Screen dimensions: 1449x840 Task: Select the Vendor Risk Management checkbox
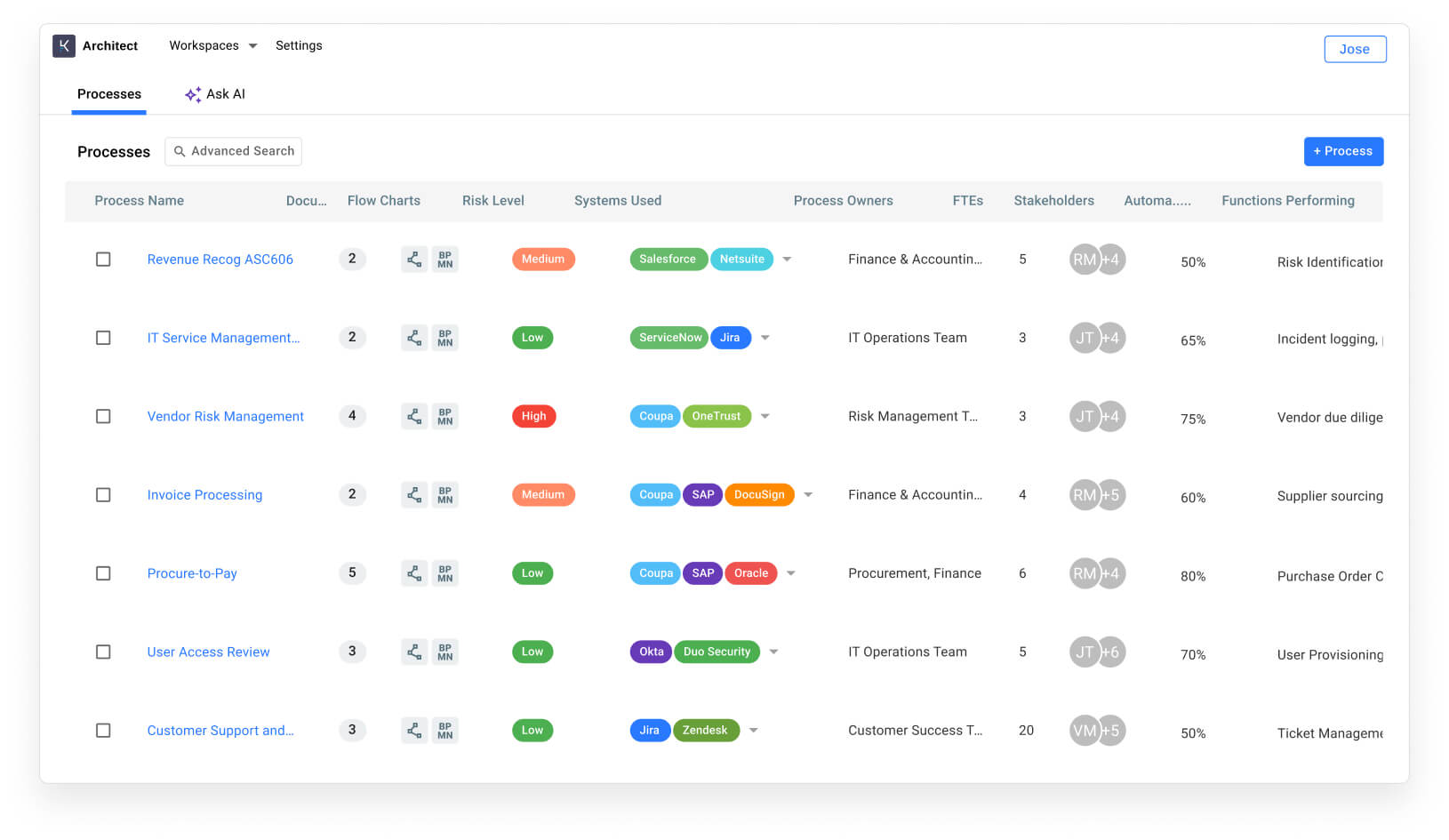[103, 416]
